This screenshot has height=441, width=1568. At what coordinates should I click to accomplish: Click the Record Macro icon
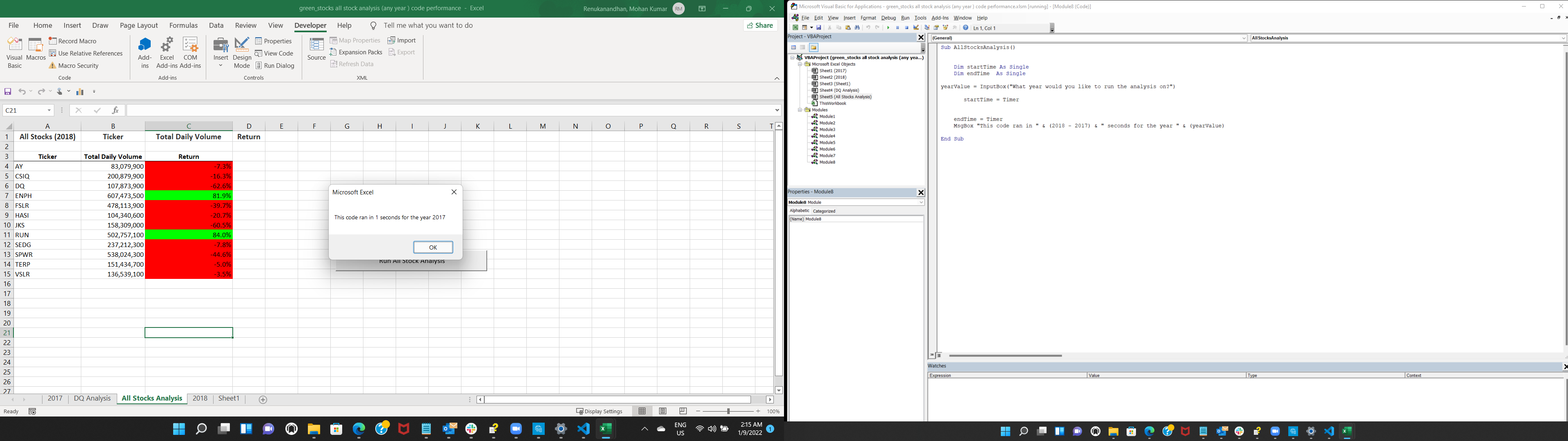coord(53,41)
